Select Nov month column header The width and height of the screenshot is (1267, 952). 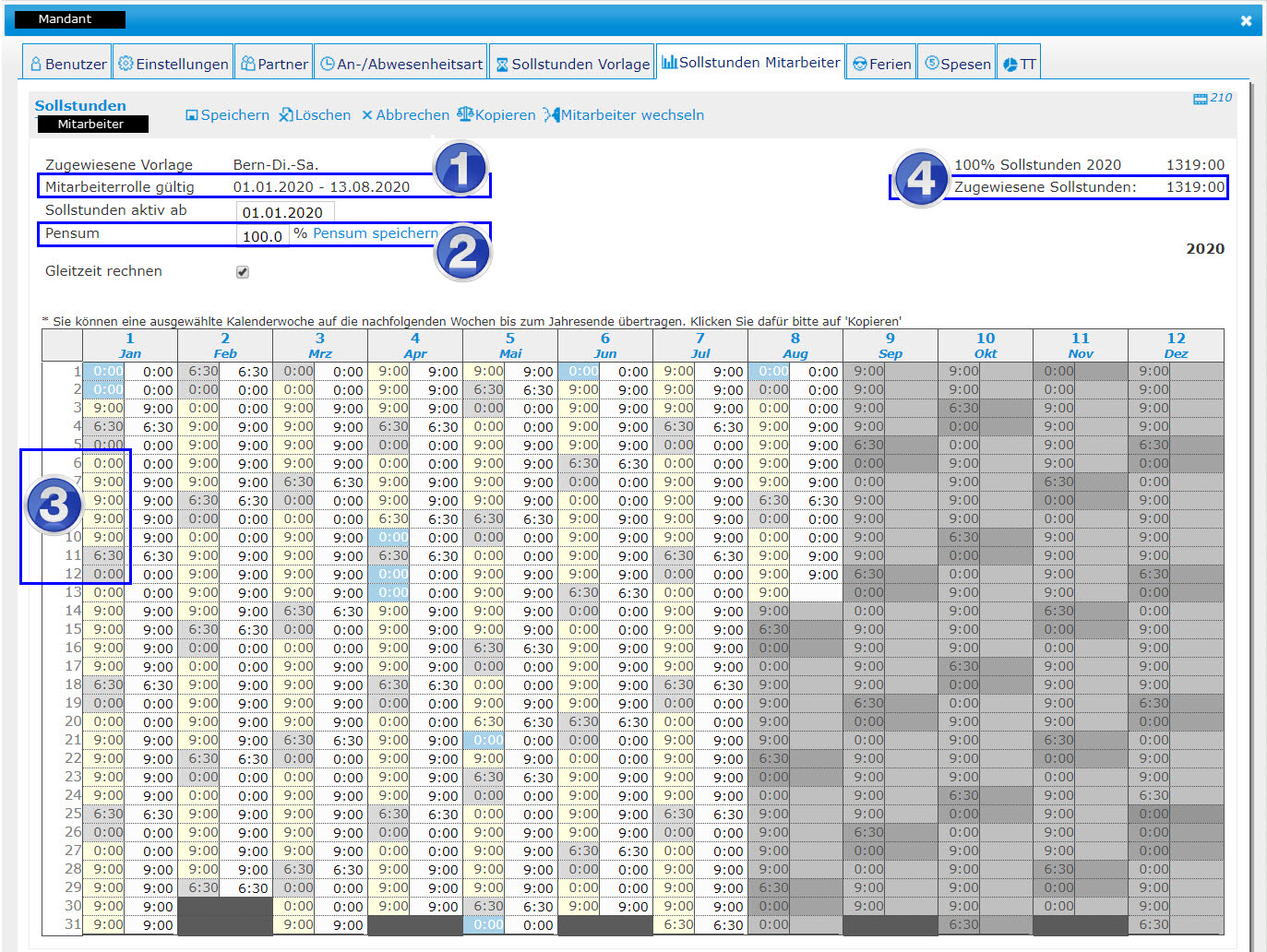(x=1081, y=346)
